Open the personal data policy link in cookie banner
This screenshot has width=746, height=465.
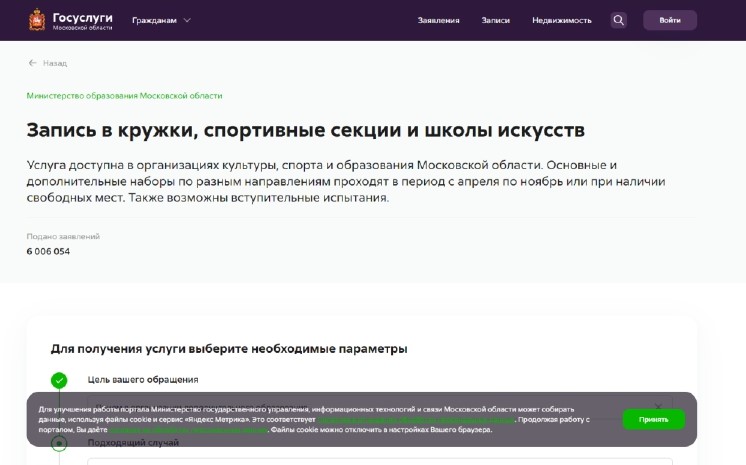click(416, 419)
